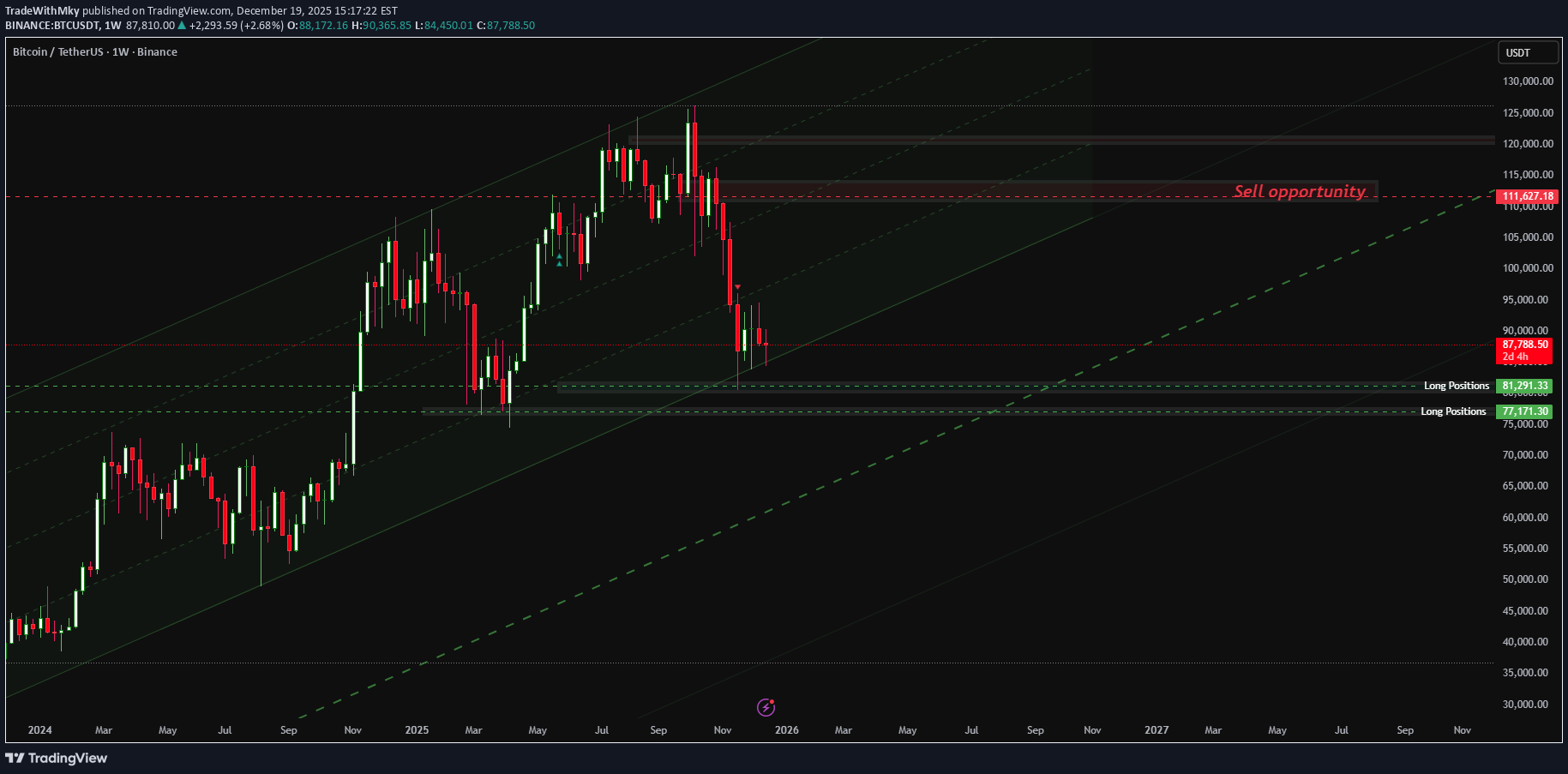
Task: Click the green Long Positions price label 81,291.33
Action: point(1524,386)
